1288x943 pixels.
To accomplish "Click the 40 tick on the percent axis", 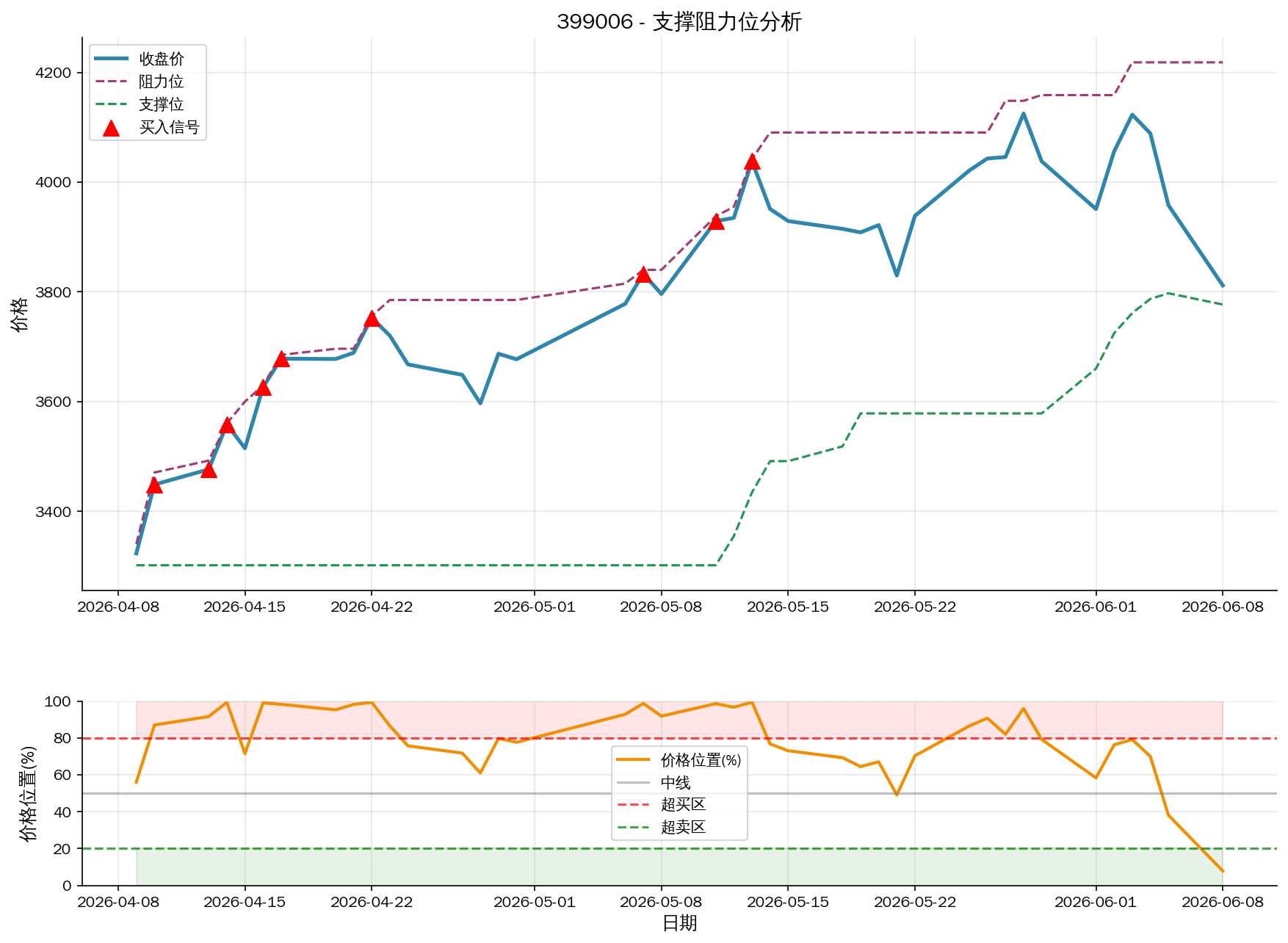I will [62, 812].
